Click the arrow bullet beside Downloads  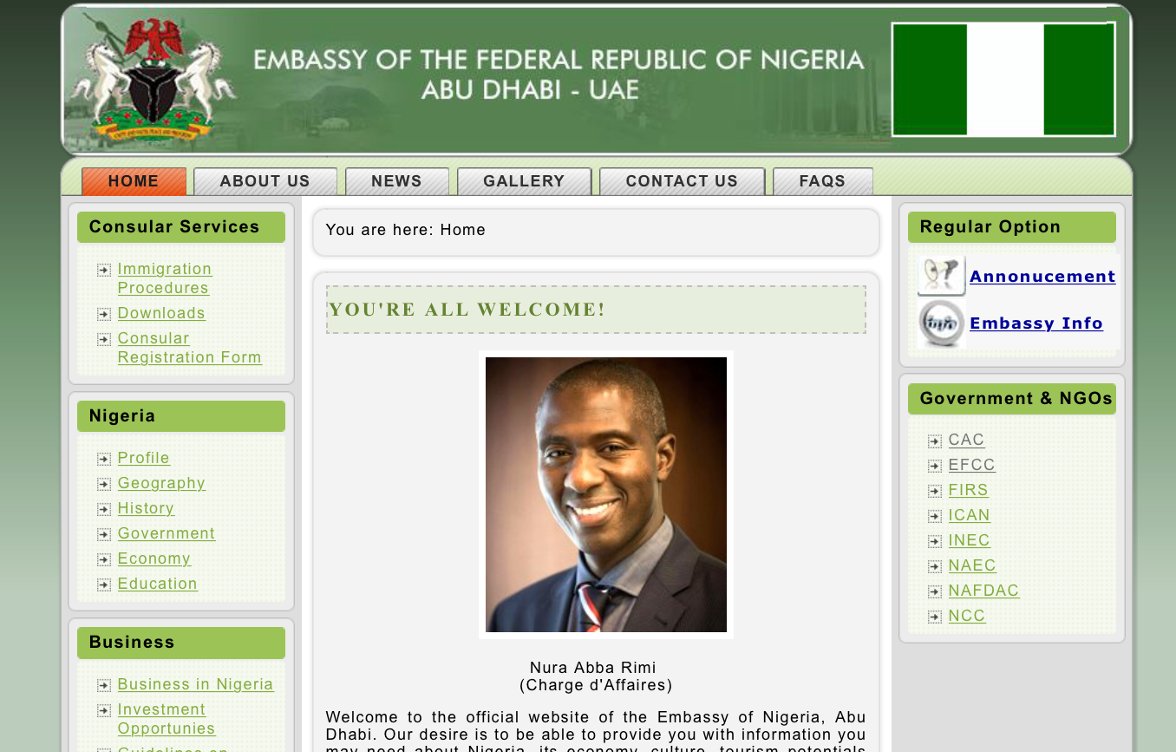point(104,314)
